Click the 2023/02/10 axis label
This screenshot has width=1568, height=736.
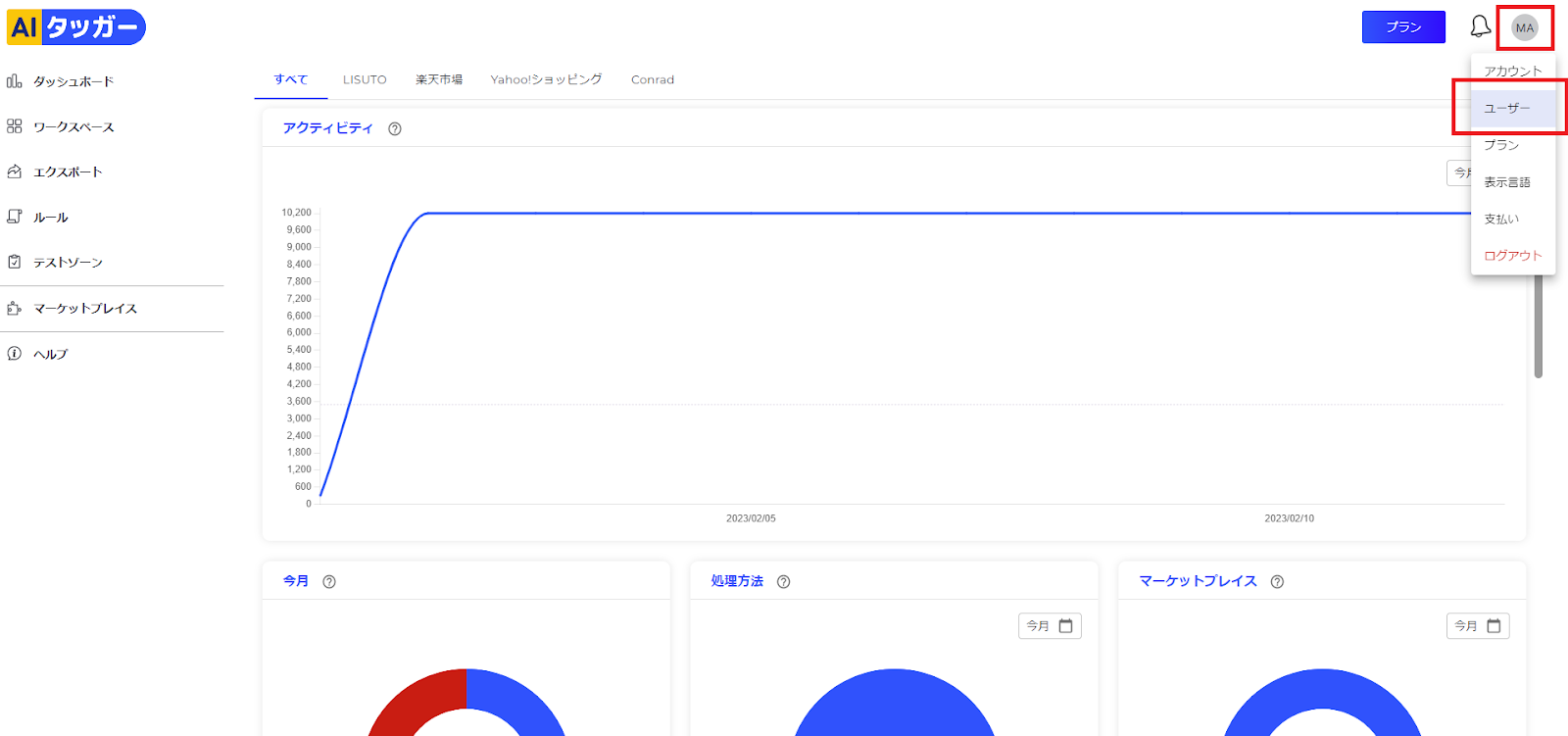coord(1289,518)
